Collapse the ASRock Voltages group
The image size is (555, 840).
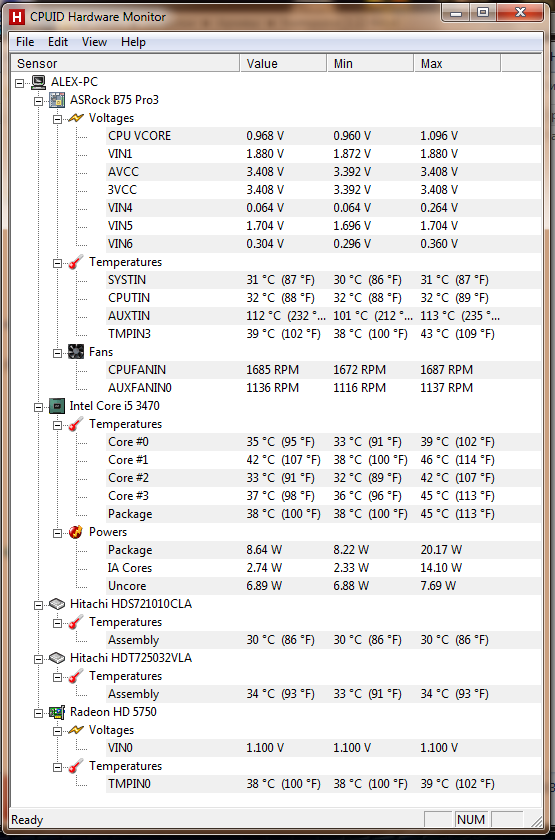pyautogui.click(x=57, y=119)
